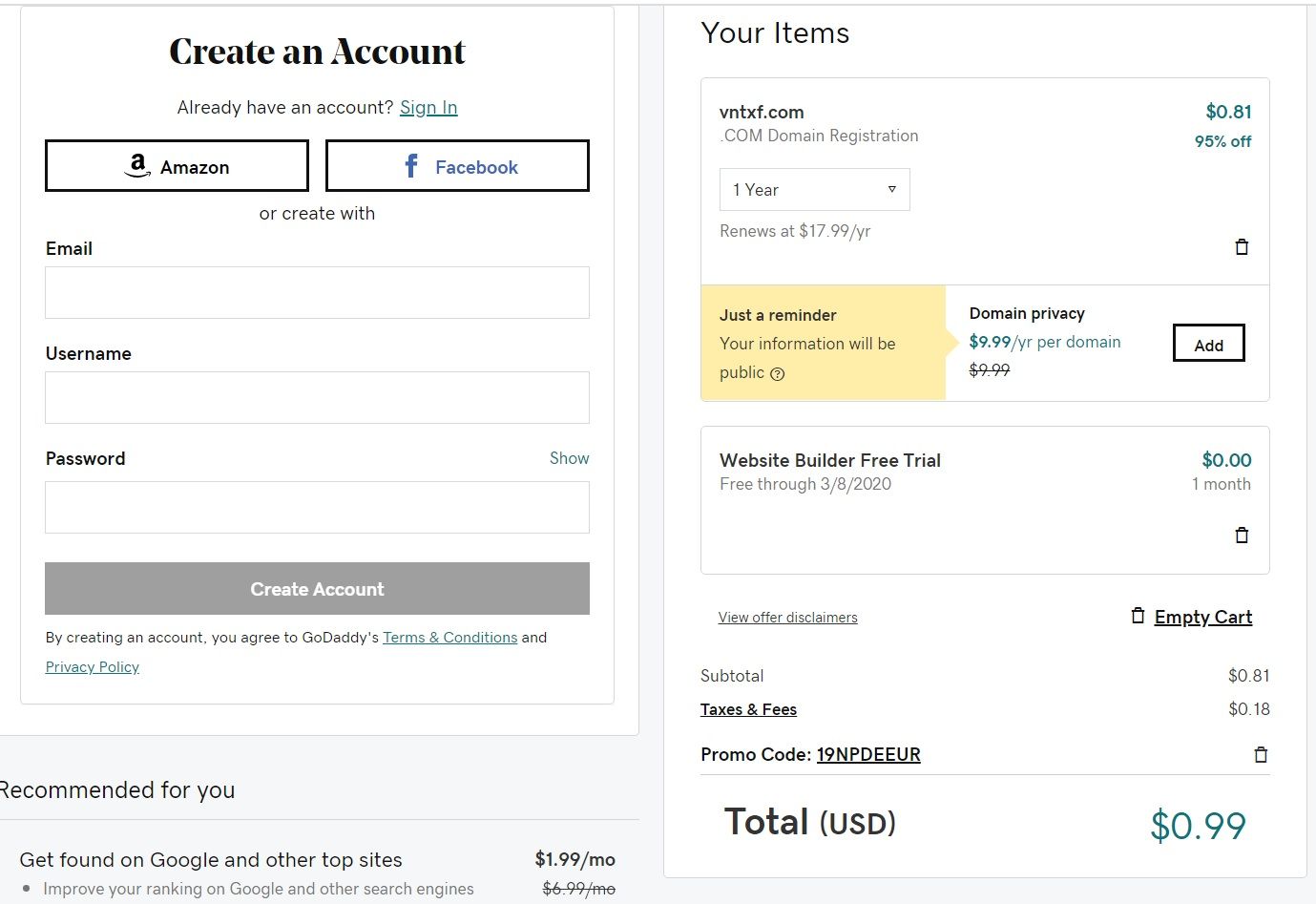Click trash icon beside Empty Cart
This screenshot has width=1316, height=904.
click(1138, 616)
